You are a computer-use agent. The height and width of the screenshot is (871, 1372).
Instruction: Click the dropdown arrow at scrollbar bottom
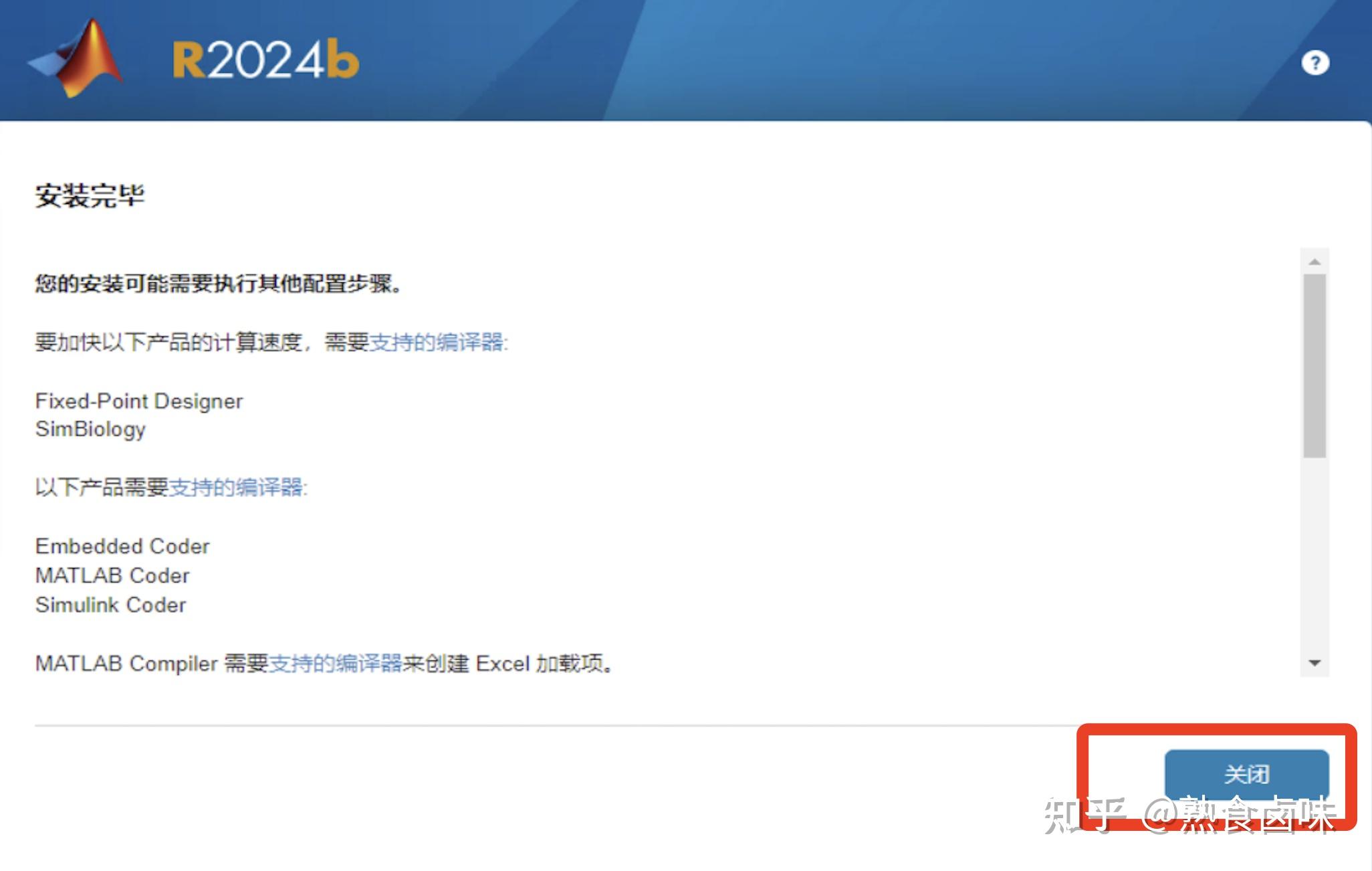(1314, 663)
